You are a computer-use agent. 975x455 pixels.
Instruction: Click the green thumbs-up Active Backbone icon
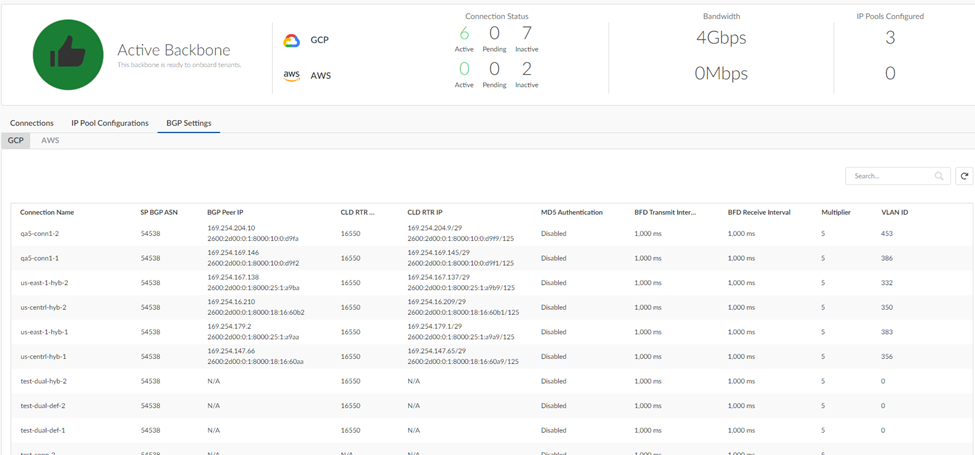69,55
